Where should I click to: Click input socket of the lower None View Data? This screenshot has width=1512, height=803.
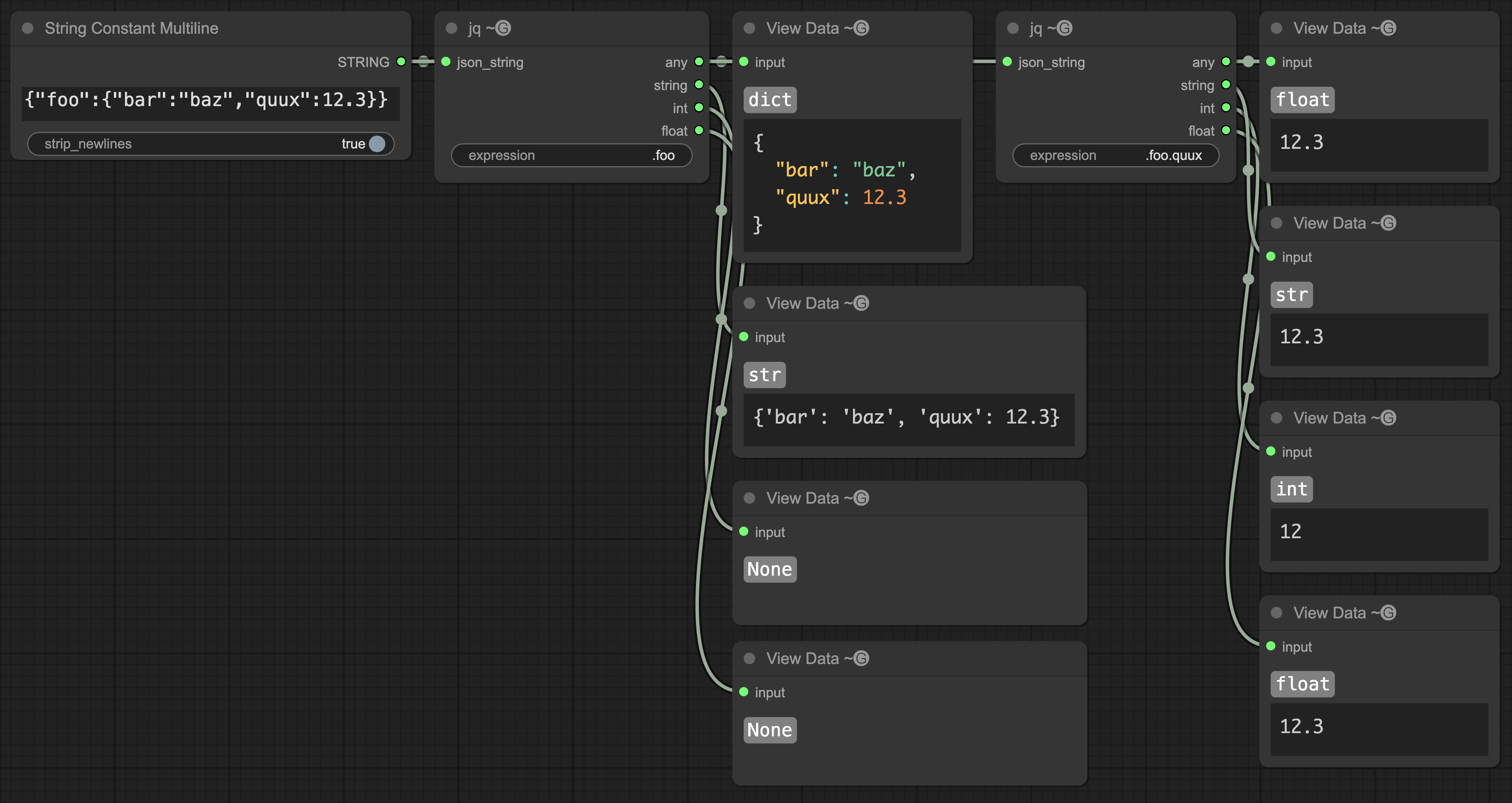click(744, 692)
